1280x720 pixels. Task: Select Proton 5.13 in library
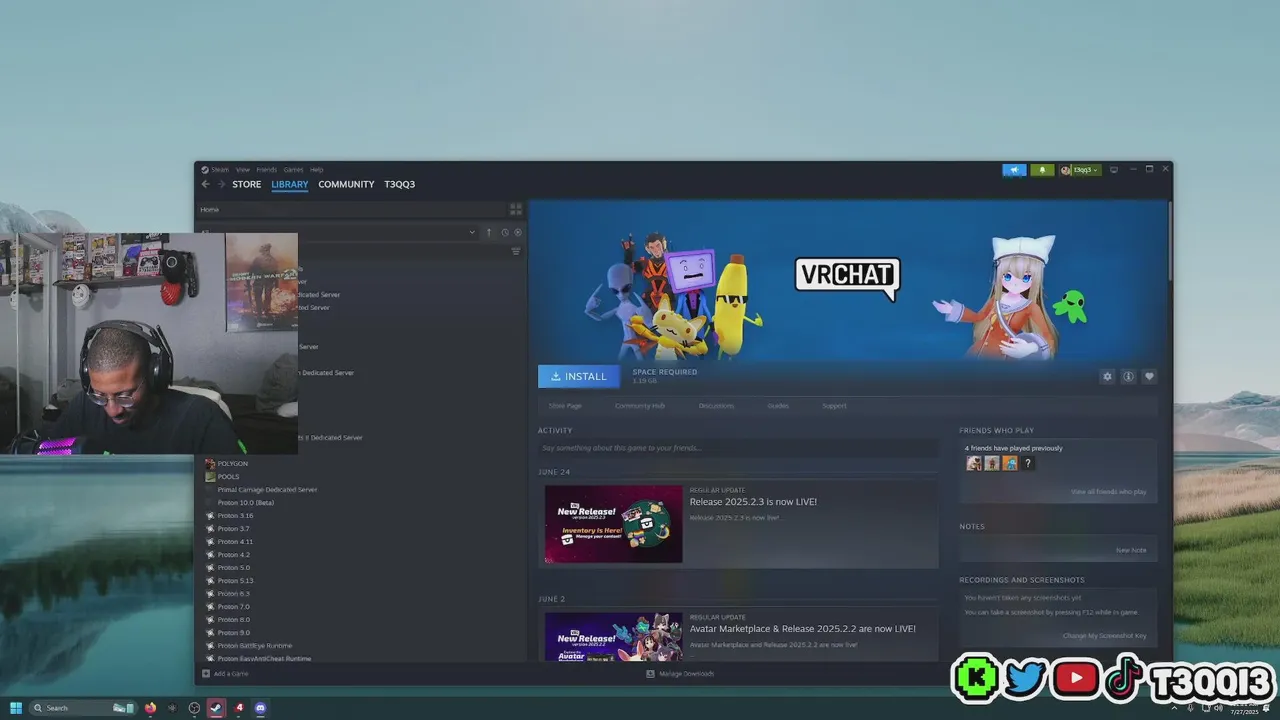click(235, 581)
